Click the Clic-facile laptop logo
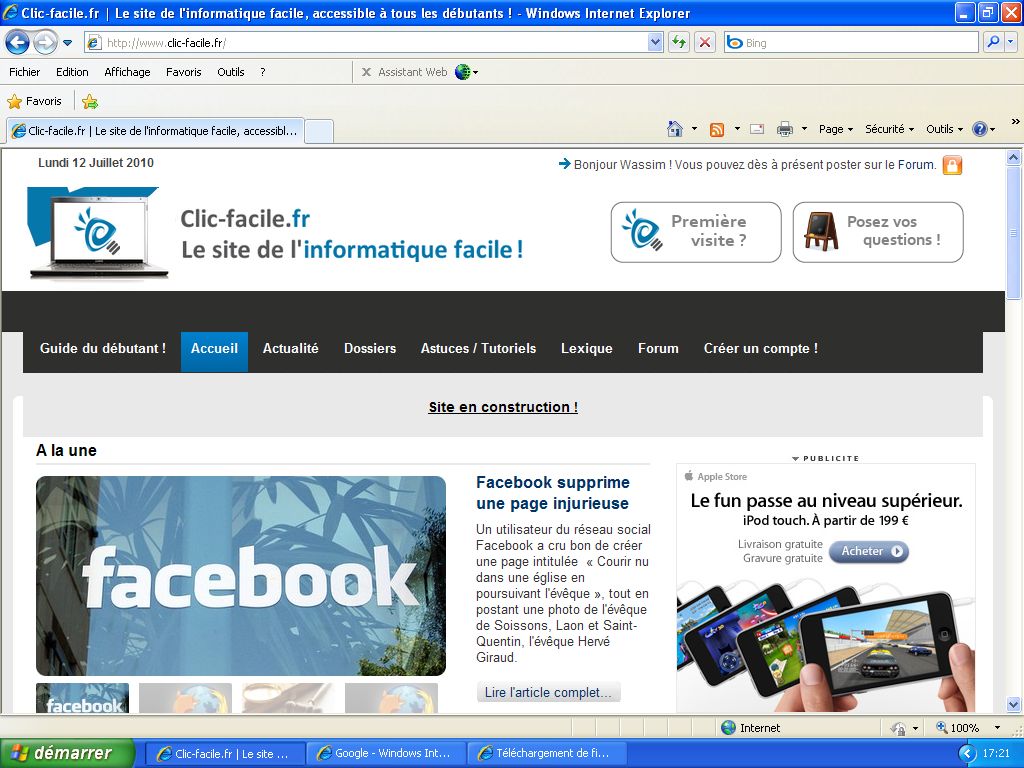 98,233
